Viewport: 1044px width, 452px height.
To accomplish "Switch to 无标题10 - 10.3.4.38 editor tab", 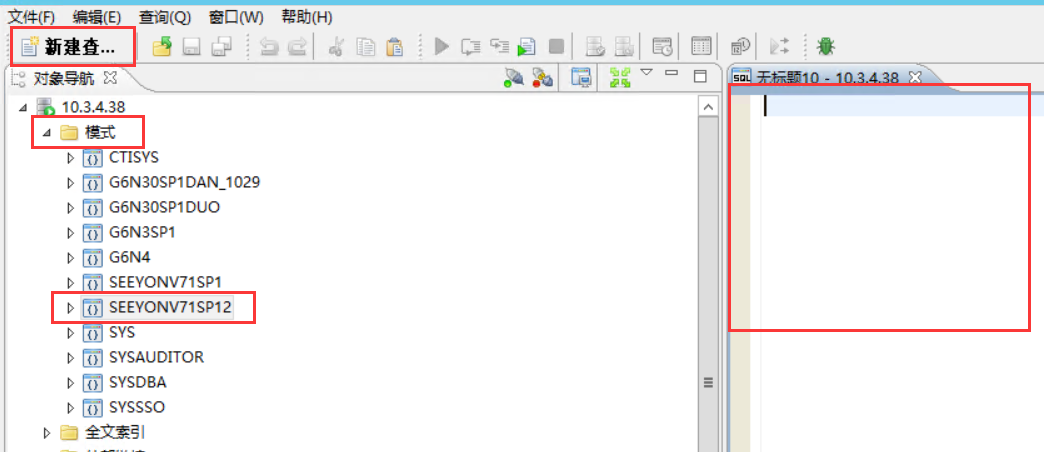I will [x=827, y=78].
